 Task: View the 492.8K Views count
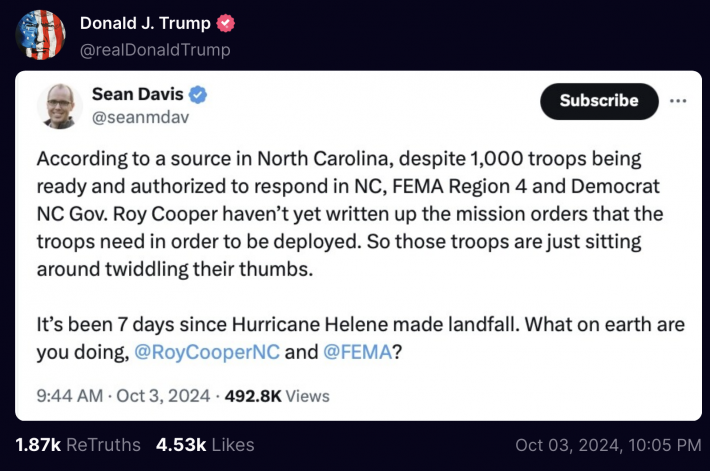pyautogui.click(x=275, y=395)
